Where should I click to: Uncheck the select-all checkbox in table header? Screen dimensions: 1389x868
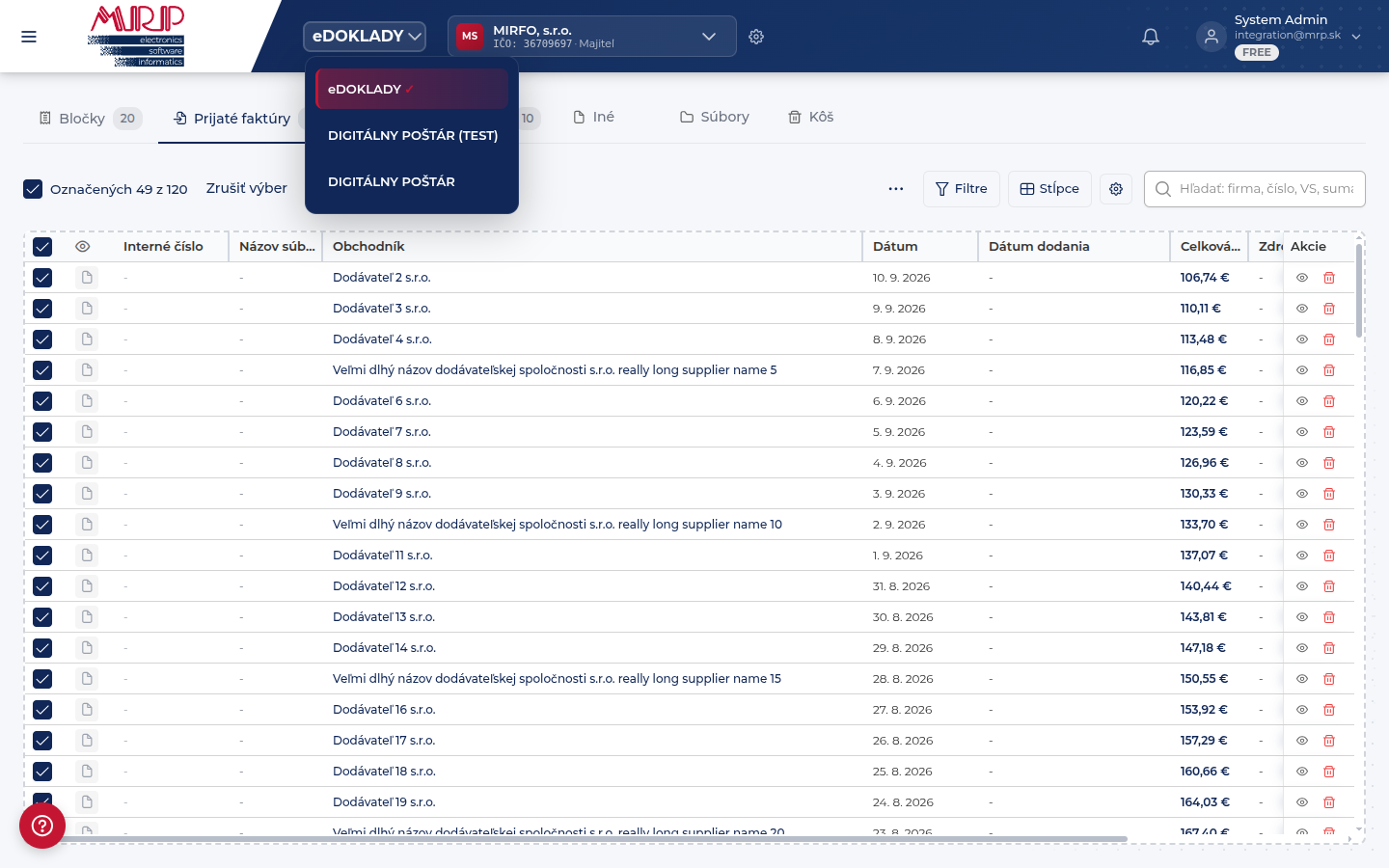pyautogui.click(x=42, y=247)
